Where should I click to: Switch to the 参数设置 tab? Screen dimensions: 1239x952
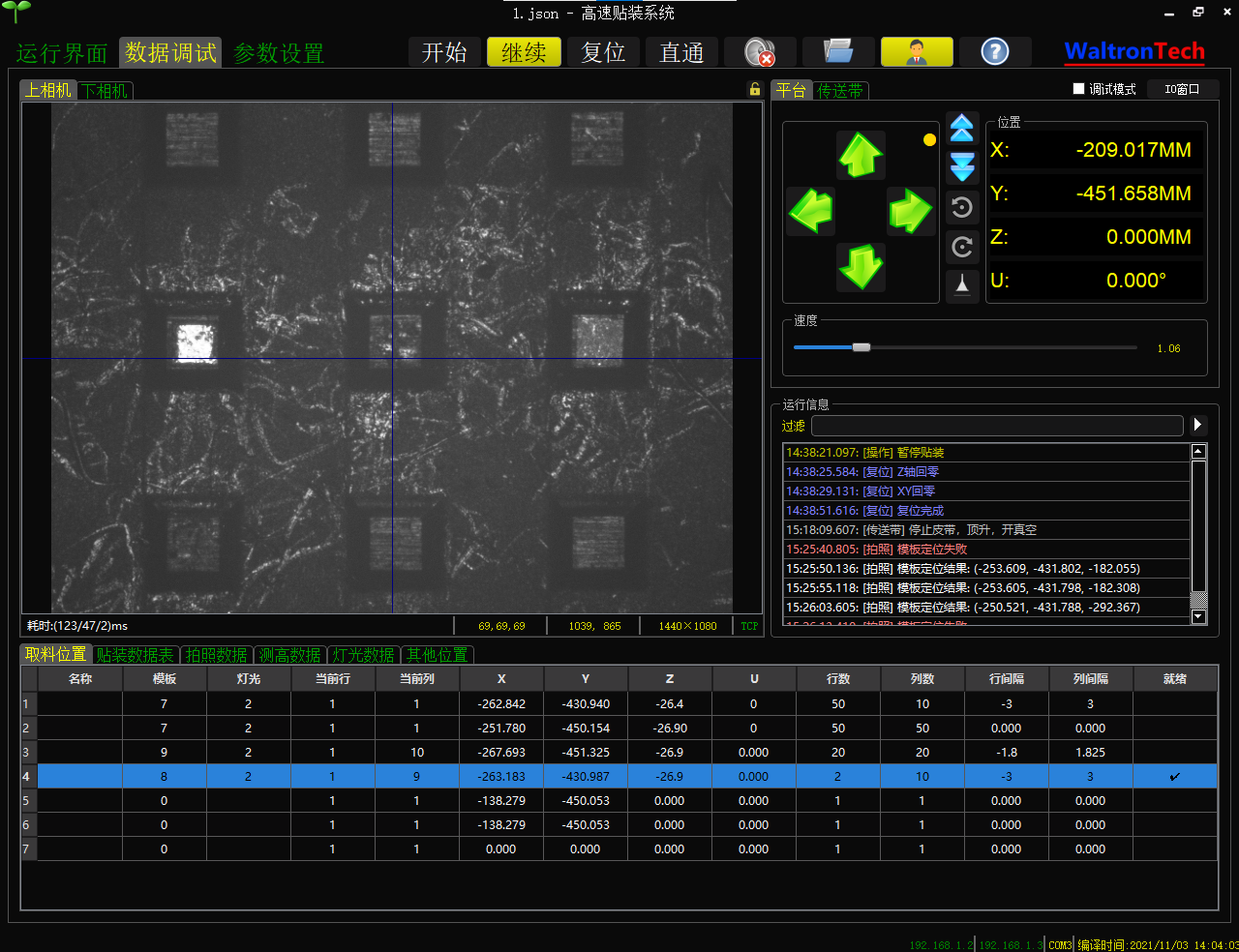pyautogui.click(x=279, y=53)
